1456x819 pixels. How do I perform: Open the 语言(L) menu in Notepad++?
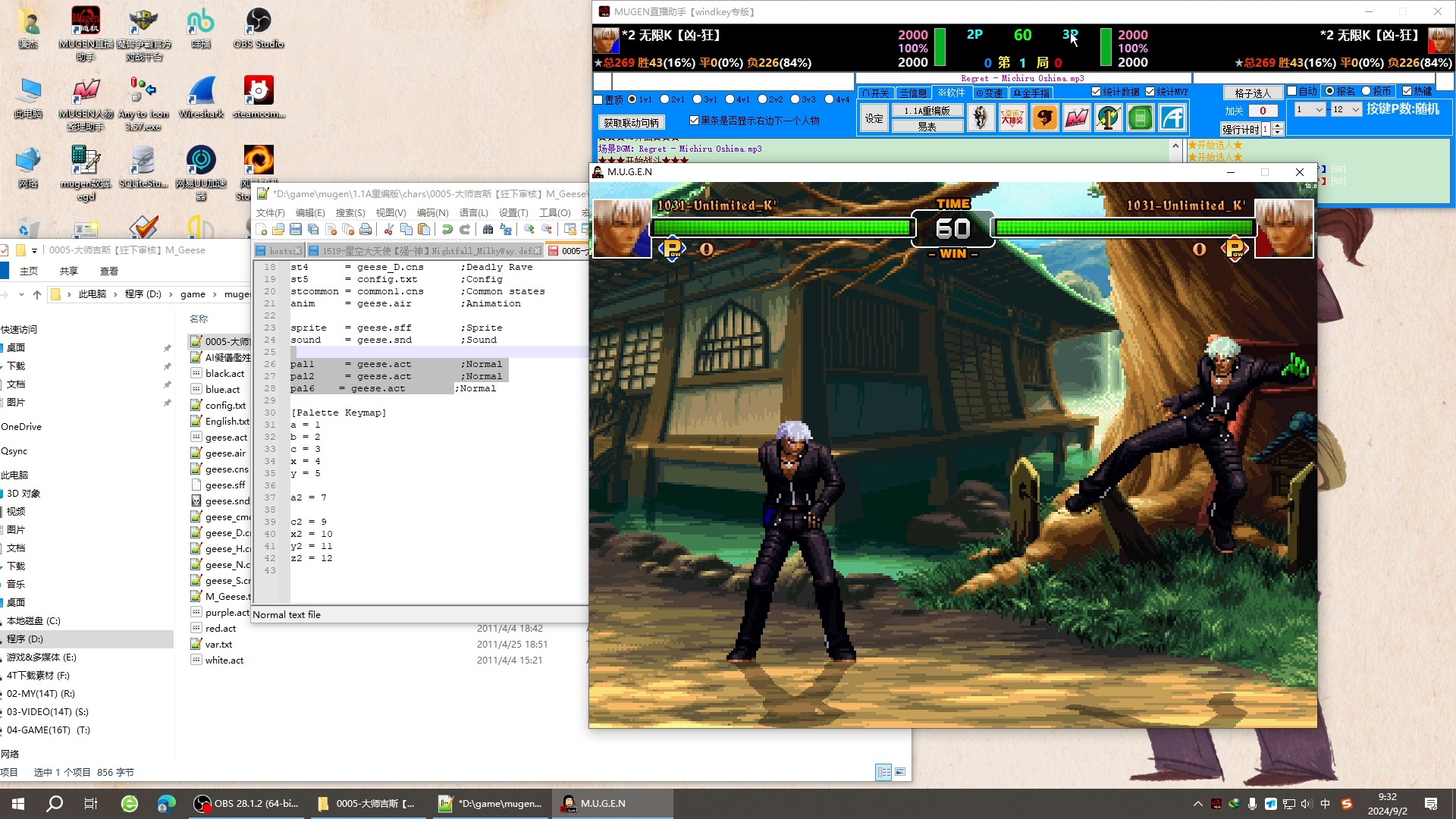[x=474, y=212]
